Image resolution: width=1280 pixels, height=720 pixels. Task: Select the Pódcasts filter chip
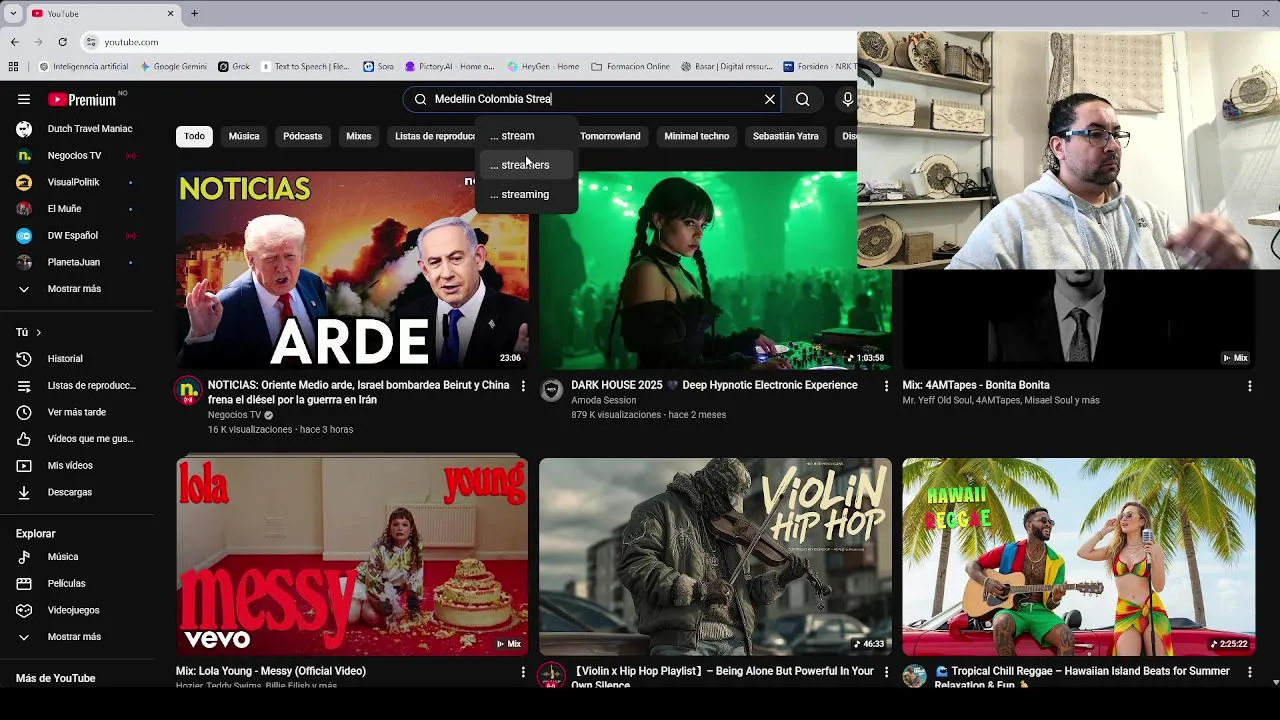click(x=302, y=136)
